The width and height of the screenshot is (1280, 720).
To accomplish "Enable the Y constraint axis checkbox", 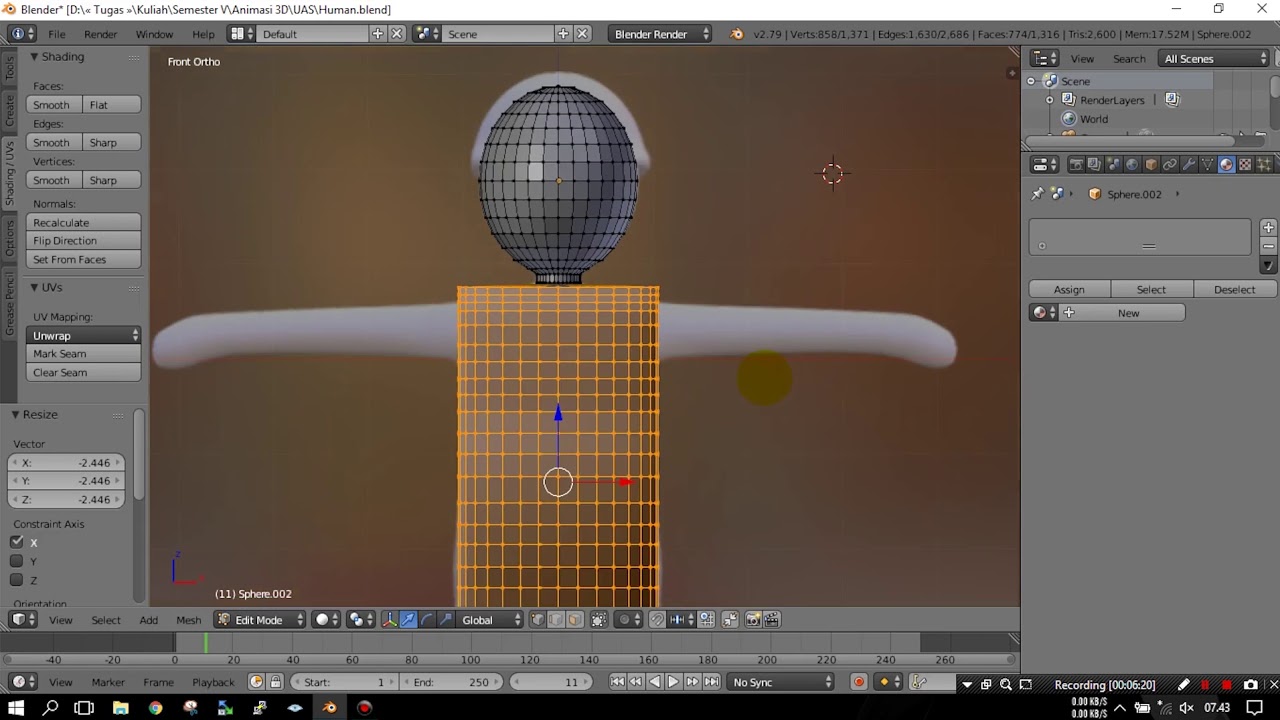I will click(x=17, y=561).
